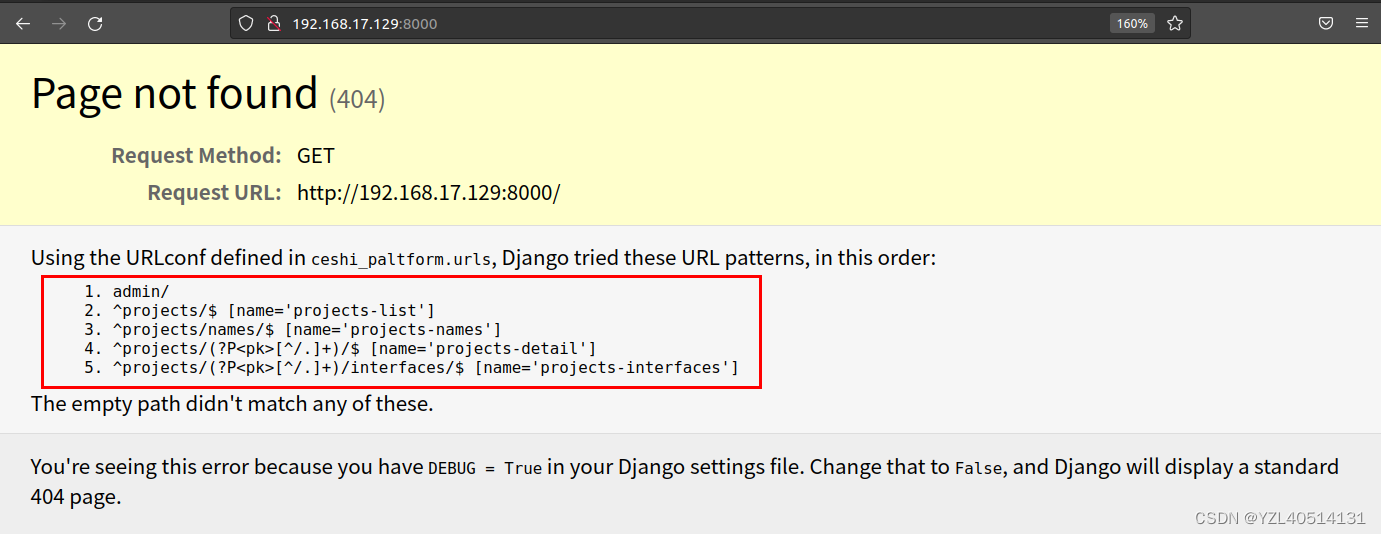Click the projects-list URL pattern line
This screenshot has height=534, width=1381.
click(273, 310)
